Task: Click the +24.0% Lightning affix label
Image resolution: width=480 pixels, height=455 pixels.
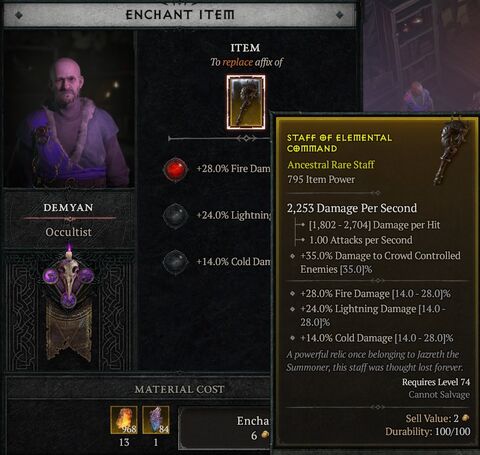Action: [x=234, y=215]
